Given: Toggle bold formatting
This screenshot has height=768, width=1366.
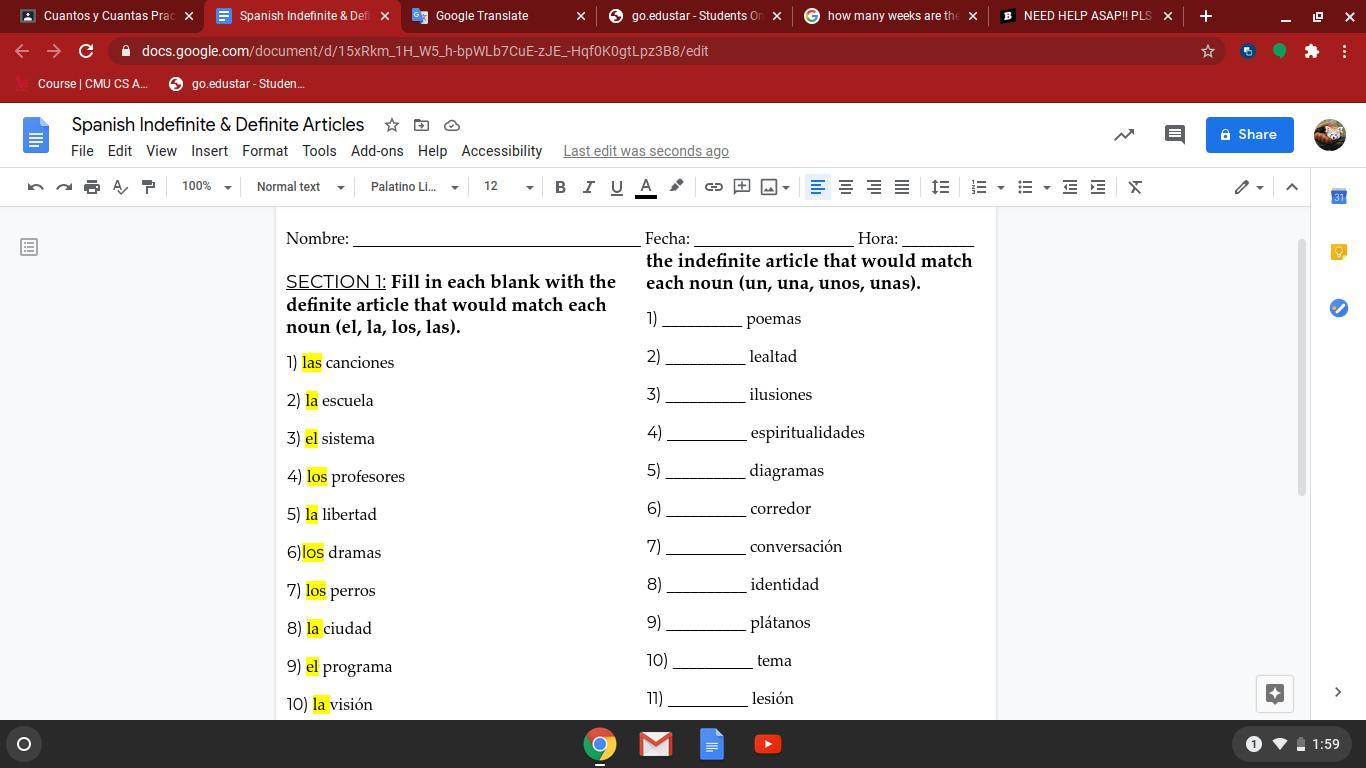Looking at the screenshot, I should pos(560,187).
